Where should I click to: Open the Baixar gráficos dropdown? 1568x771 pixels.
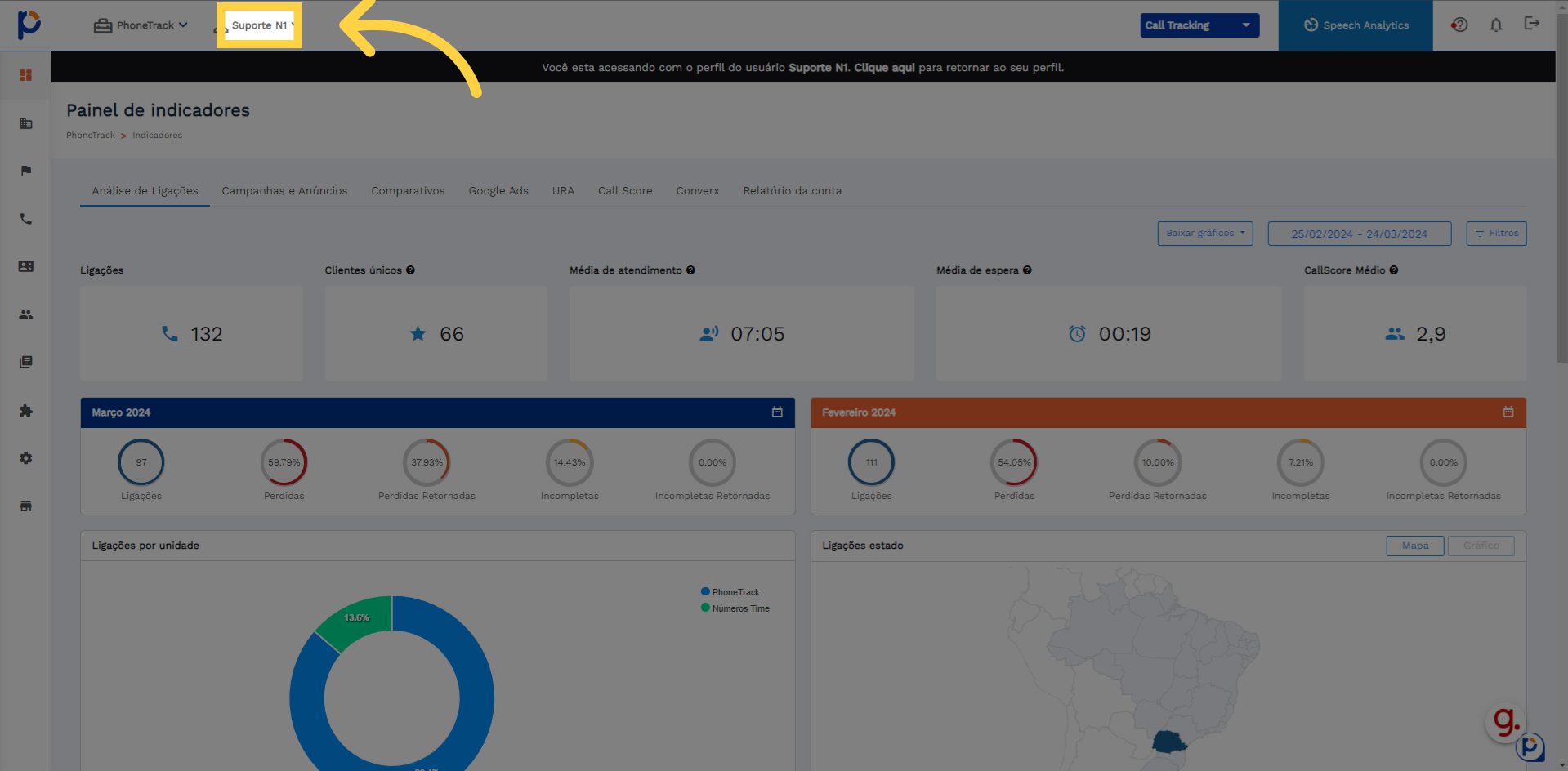click(x=1205, y=234)
